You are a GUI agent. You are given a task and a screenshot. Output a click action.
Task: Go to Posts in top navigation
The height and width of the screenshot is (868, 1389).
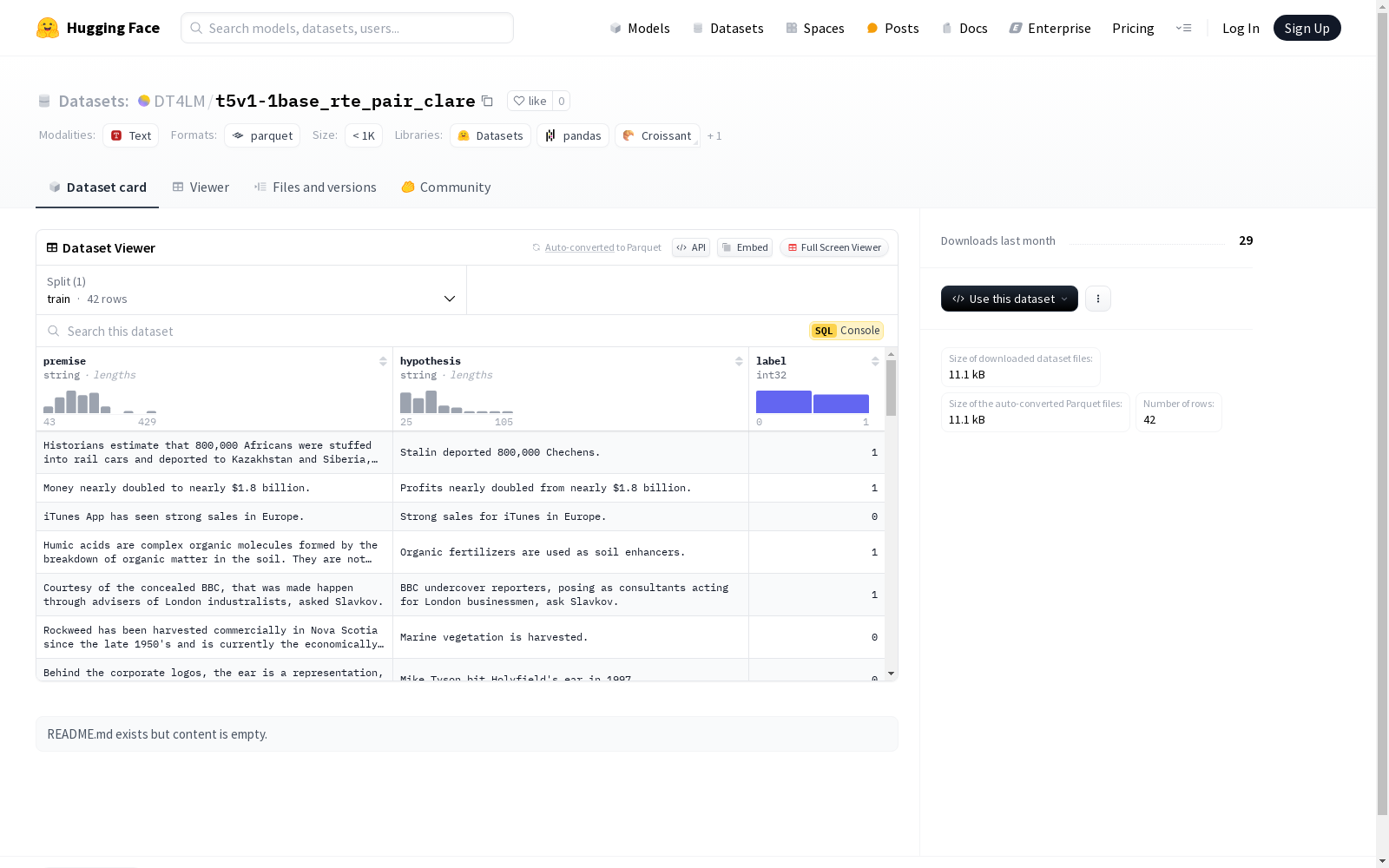point(893,28)
